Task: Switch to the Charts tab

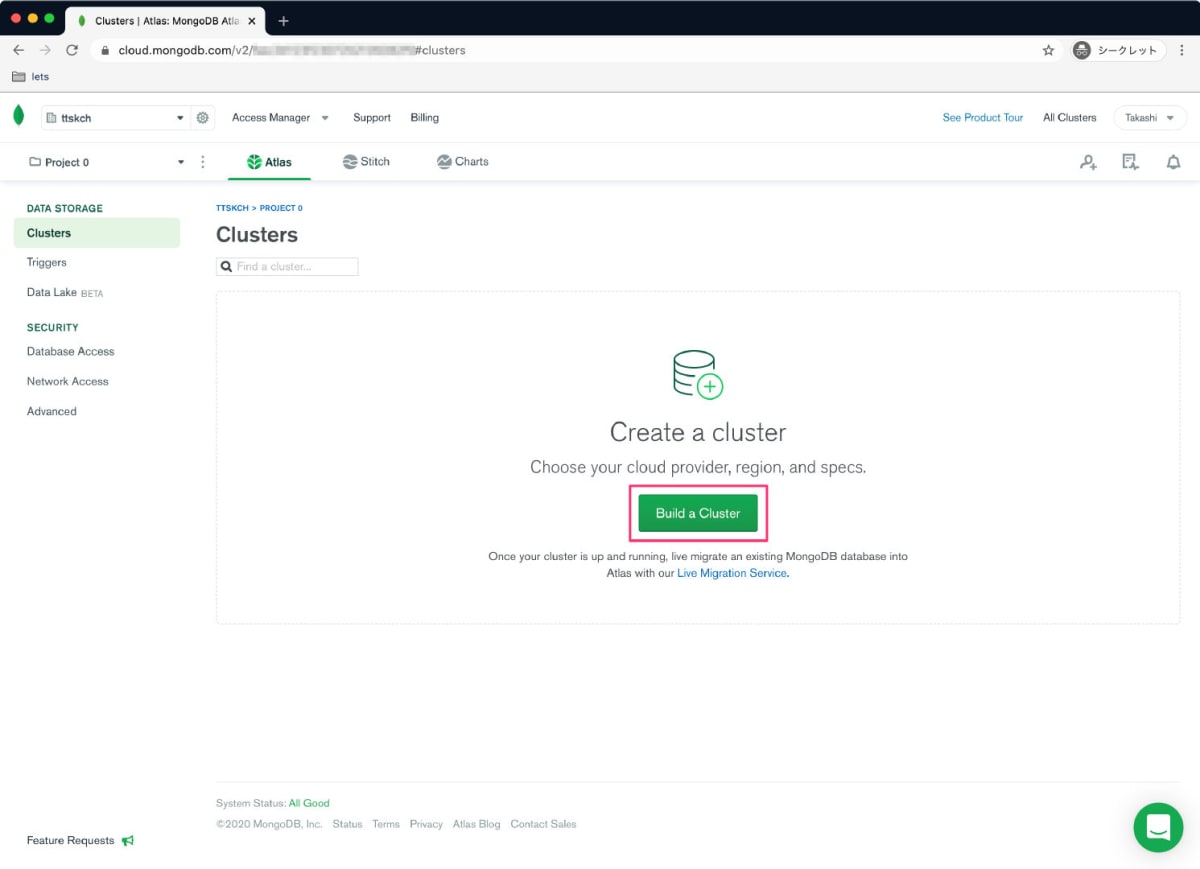Action: (x=463, y=162)
